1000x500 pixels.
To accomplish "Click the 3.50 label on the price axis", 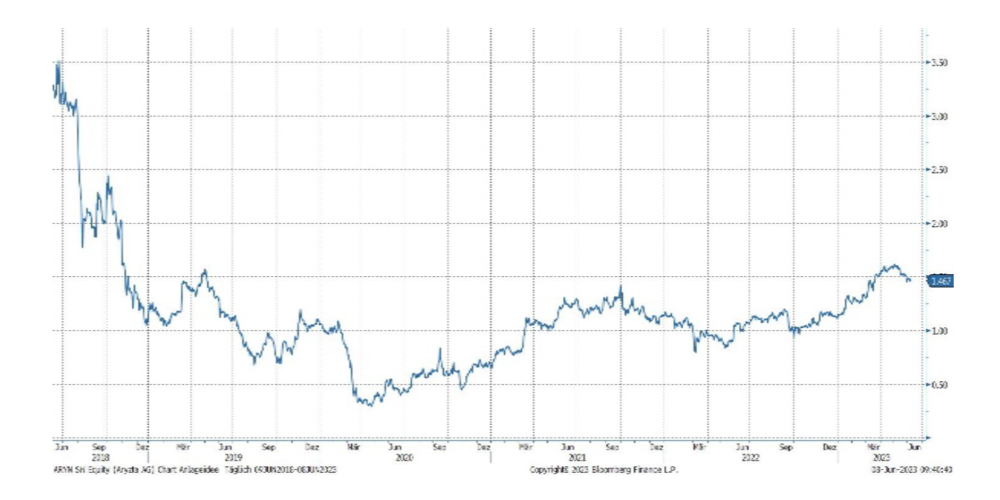I will (940, 63).
